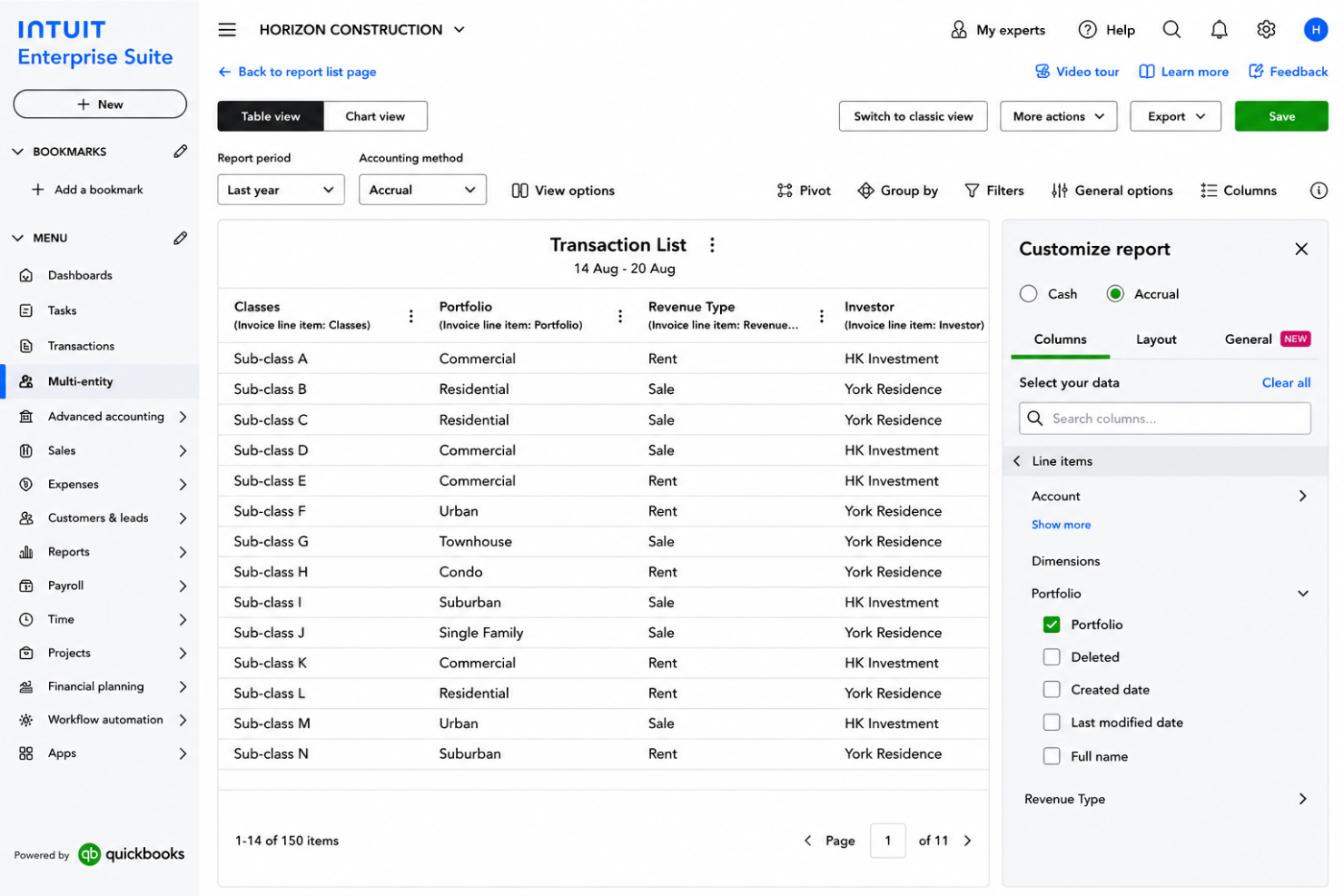This screenshot has width=1344, height=896.
Task: Open the Transaction List title kebab menu
Action: pyautogui.click(x=712, y=245)
